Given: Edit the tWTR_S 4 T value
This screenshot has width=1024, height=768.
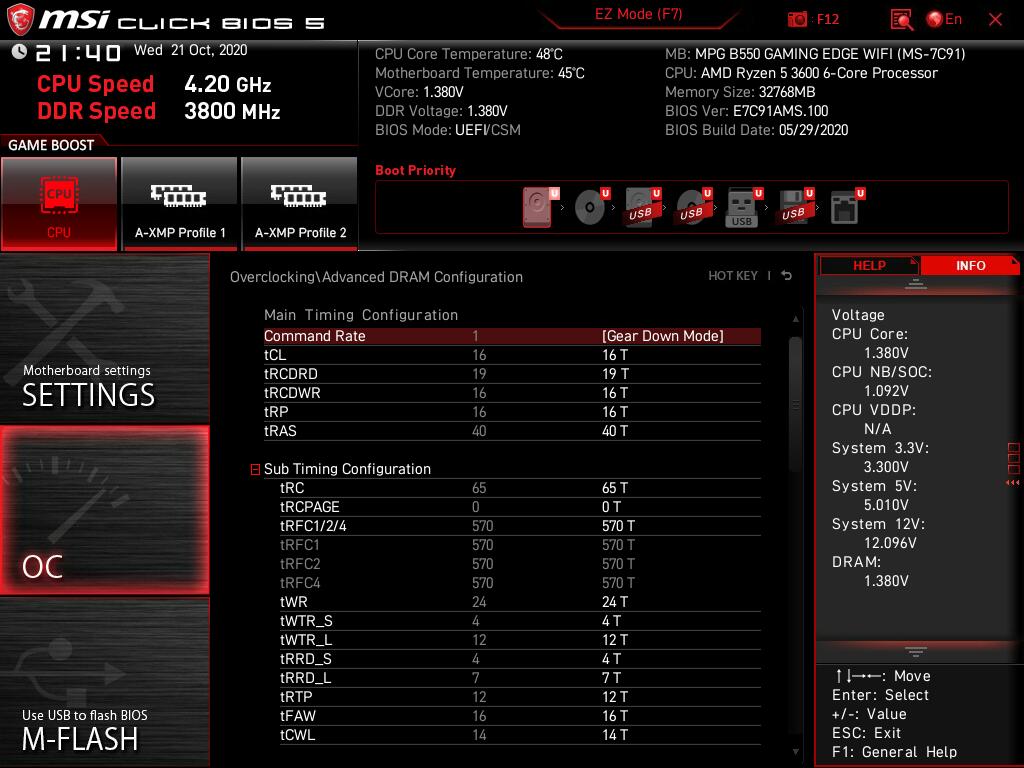Looking at the screenshot, I should 611,620.
